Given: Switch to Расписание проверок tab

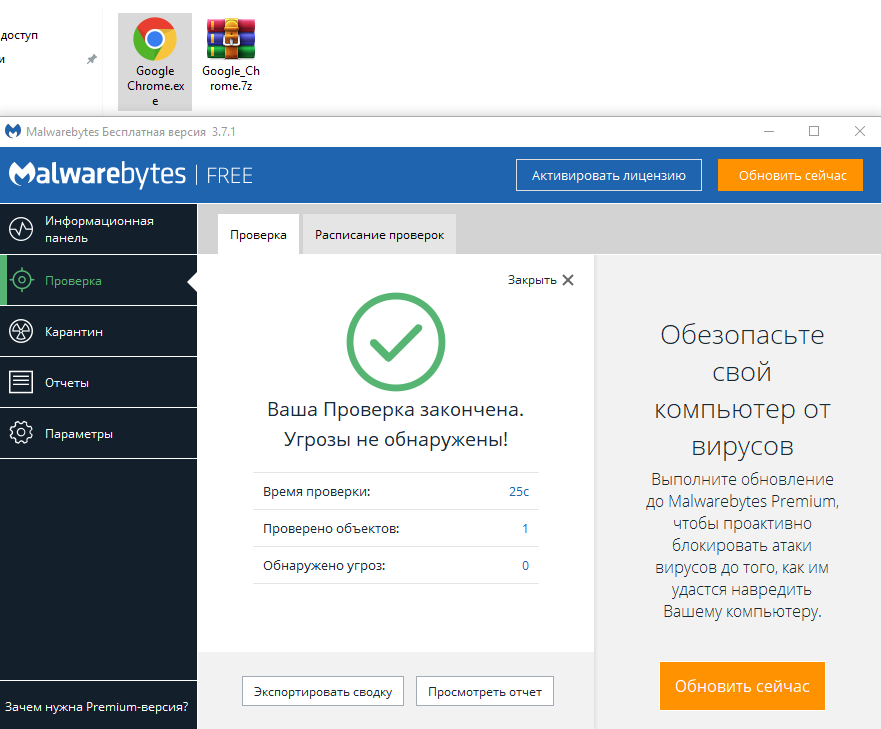Looking at the screenshot, I should point(379,234).
